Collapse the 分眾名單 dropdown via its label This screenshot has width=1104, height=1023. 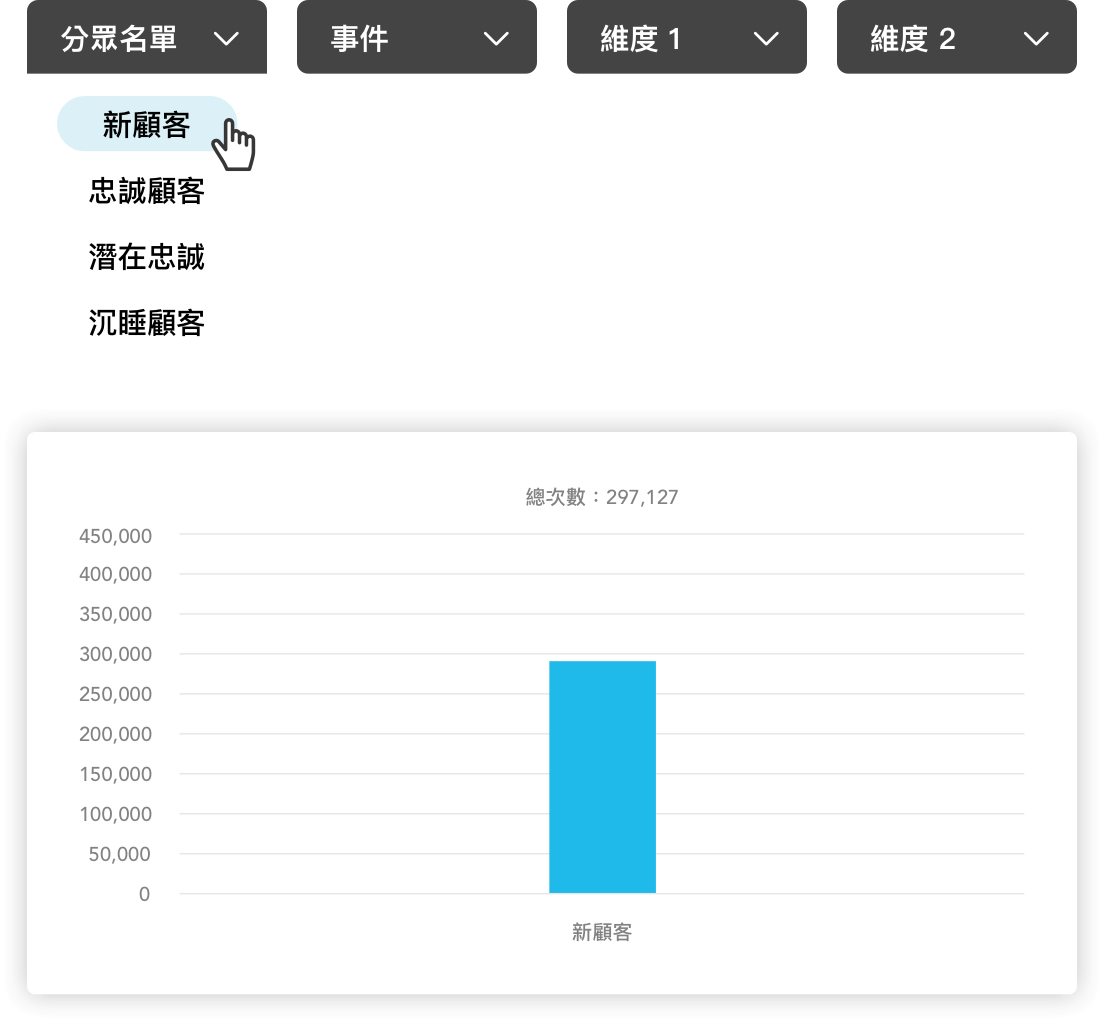click(x=119, y=39)
